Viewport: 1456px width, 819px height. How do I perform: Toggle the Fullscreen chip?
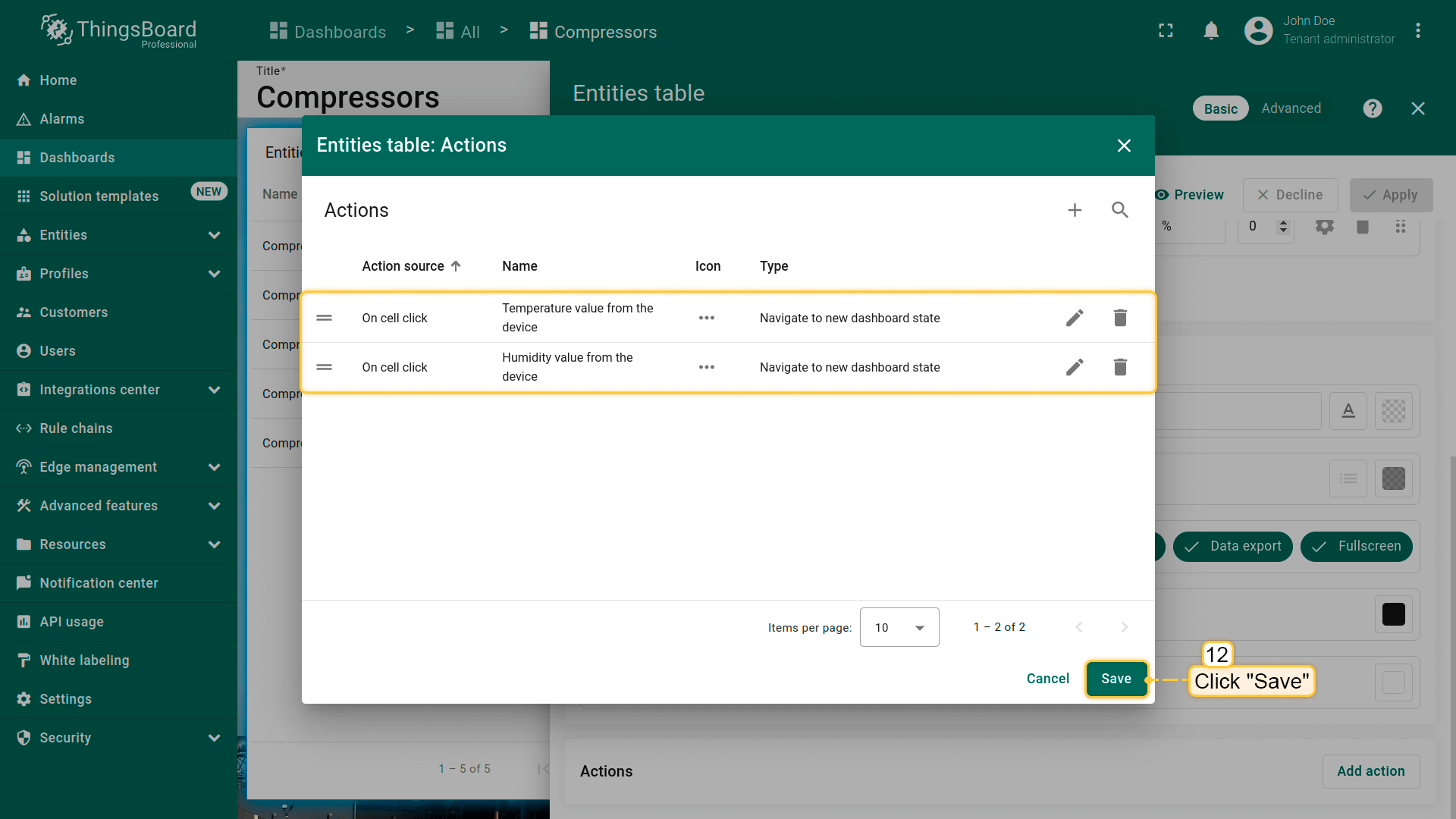coord(1356,546)
